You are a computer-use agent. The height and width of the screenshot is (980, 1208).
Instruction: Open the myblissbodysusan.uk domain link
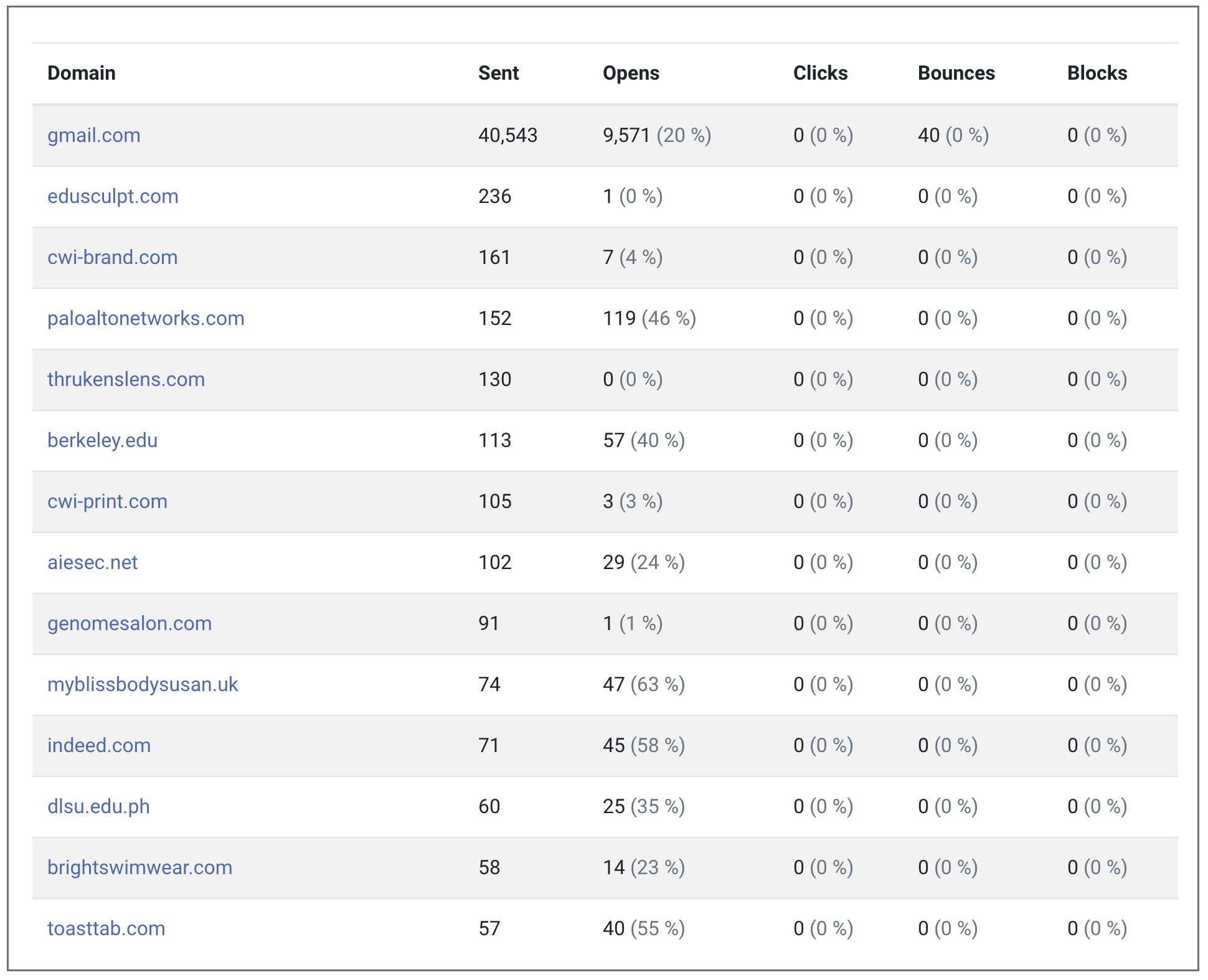(143, 684)
